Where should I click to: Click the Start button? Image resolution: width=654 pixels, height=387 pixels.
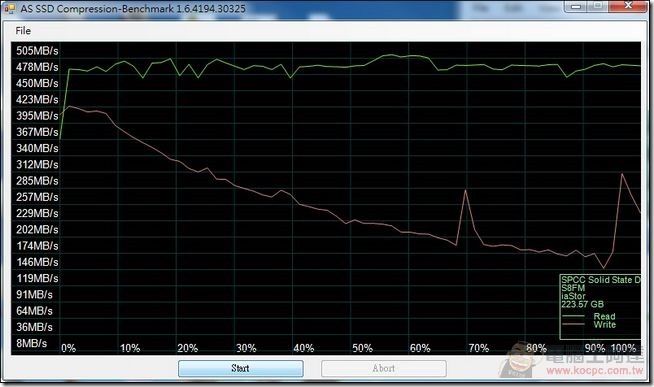tap(241, 369)
